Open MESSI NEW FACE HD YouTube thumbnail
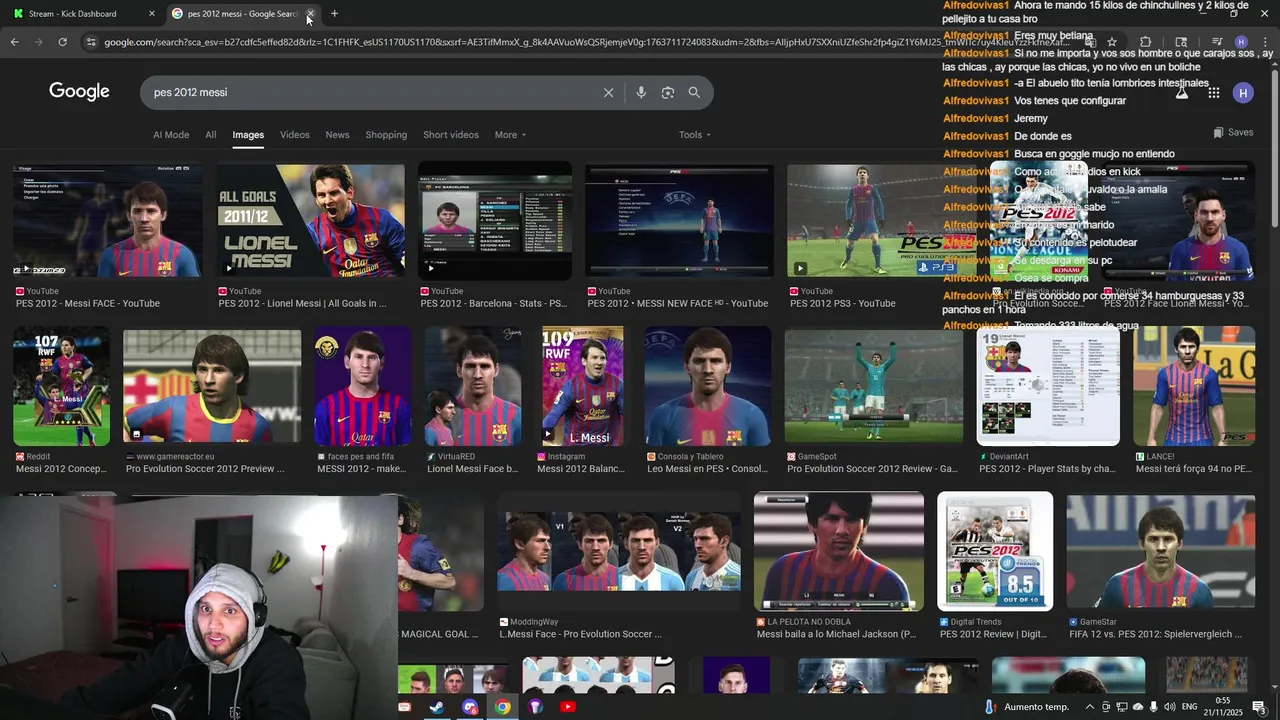Image resolution: width=1280 pixels, height=720 pixels. [680, 221]
